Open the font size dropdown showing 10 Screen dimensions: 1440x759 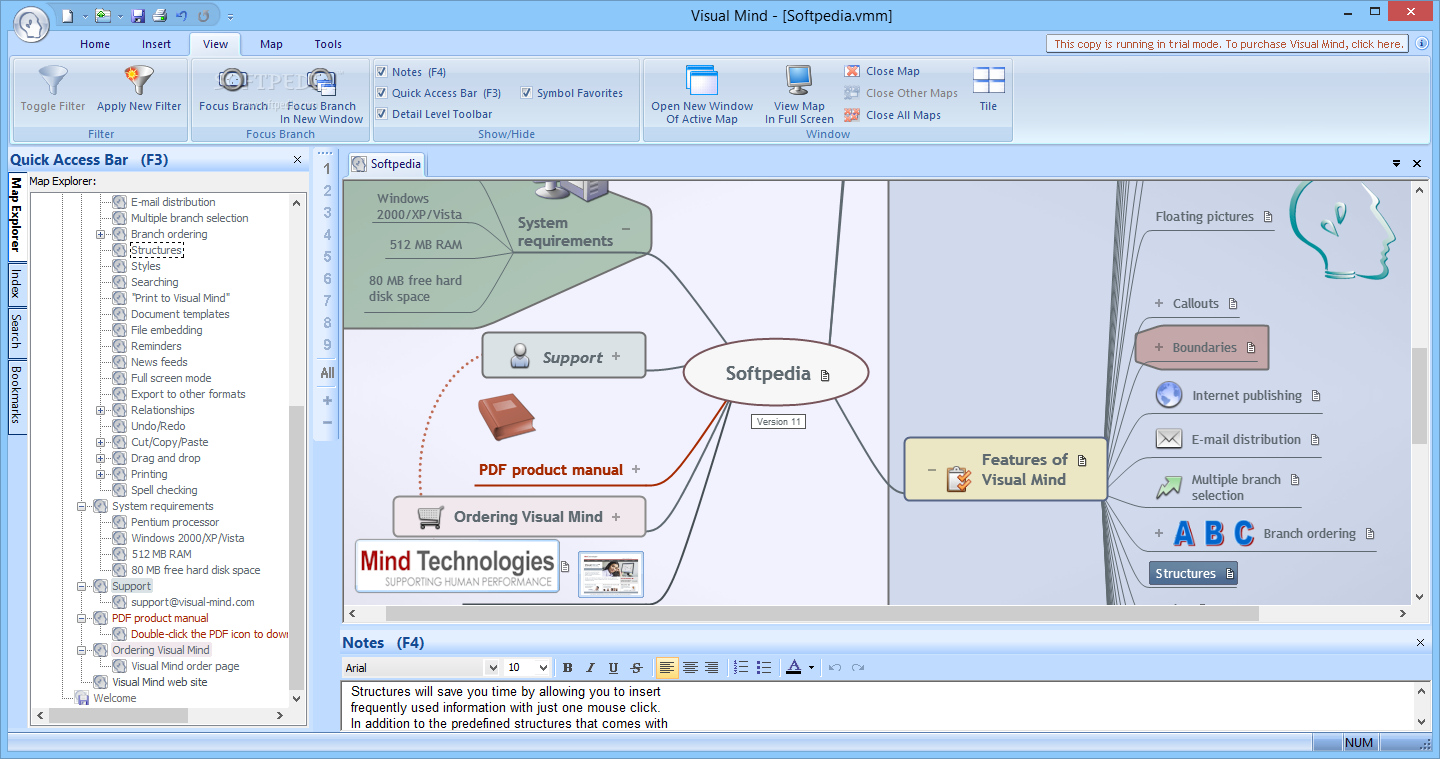click(x=543, y=667)
